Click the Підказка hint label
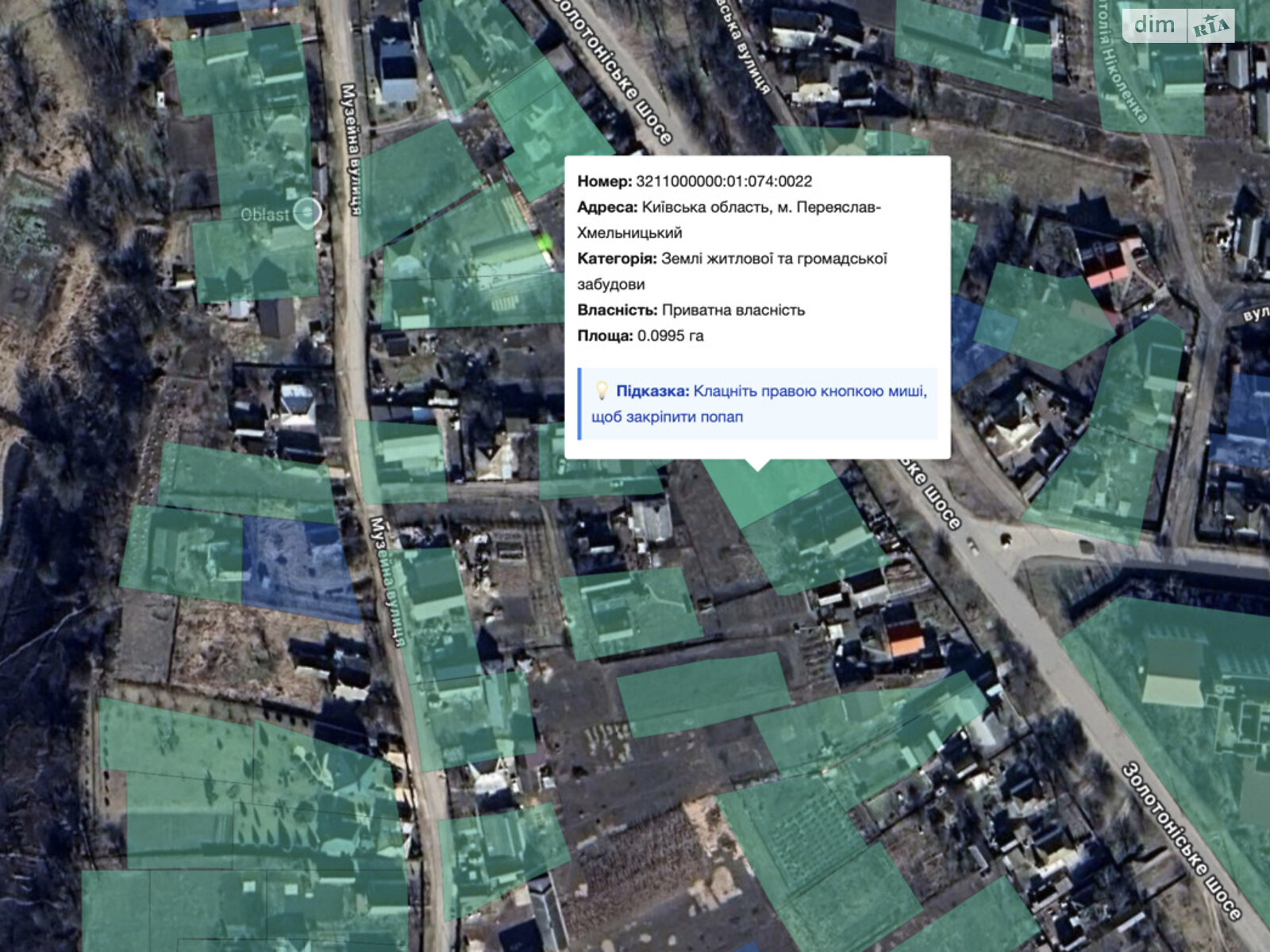 652,391
